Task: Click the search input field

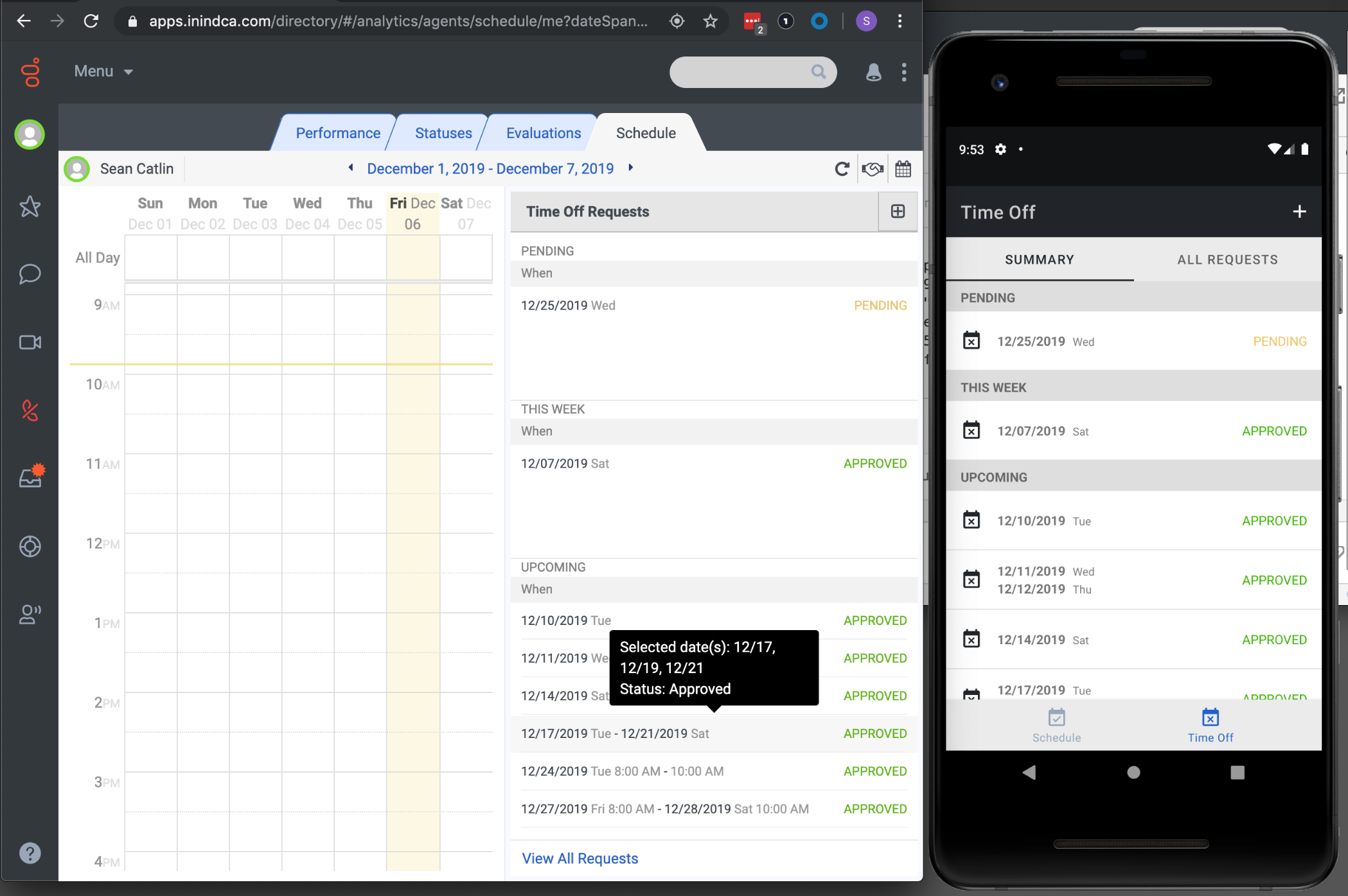Action: pos(740,72)
